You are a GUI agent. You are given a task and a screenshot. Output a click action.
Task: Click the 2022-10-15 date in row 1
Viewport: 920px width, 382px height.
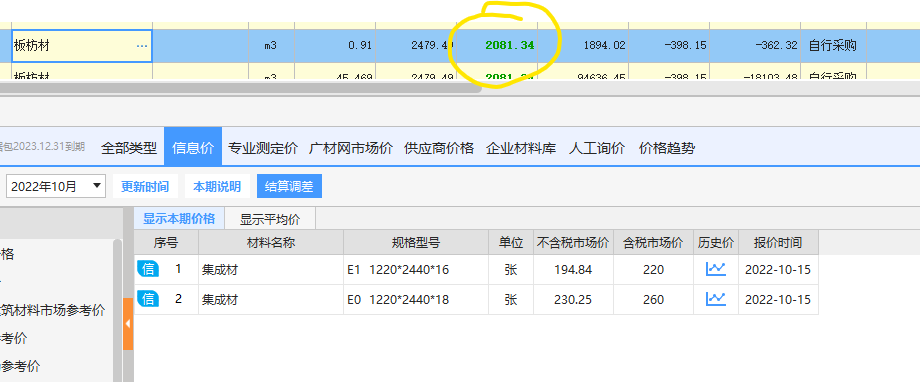coord(778,269)
